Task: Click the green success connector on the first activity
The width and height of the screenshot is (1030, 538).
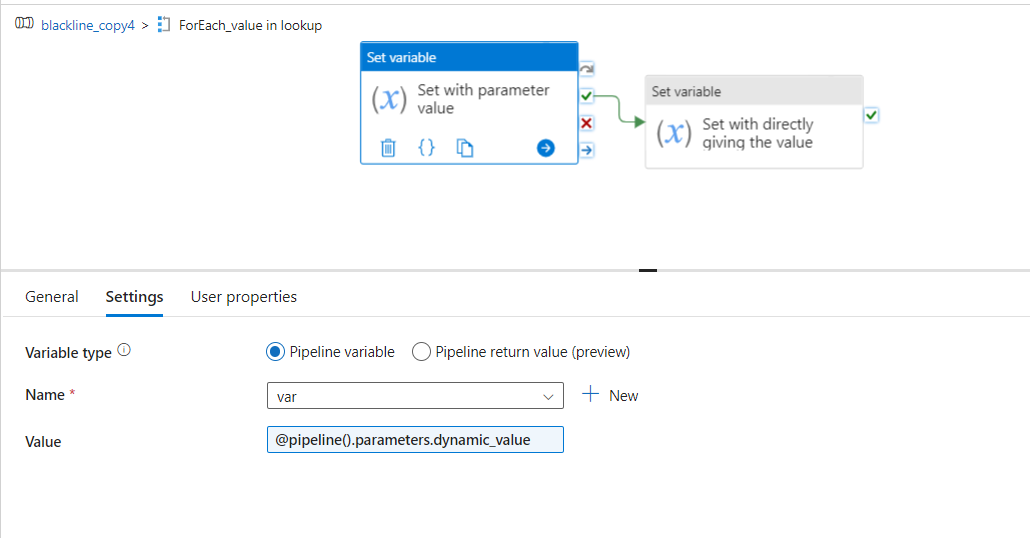Action: [x=587, y=96]
